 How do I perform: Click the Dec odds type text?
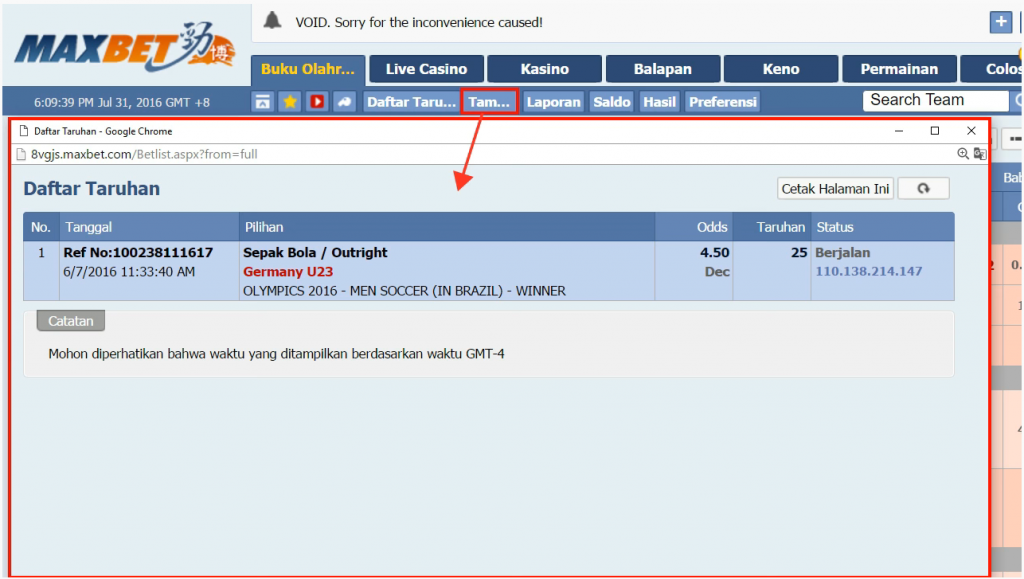(x=717, y=272)
